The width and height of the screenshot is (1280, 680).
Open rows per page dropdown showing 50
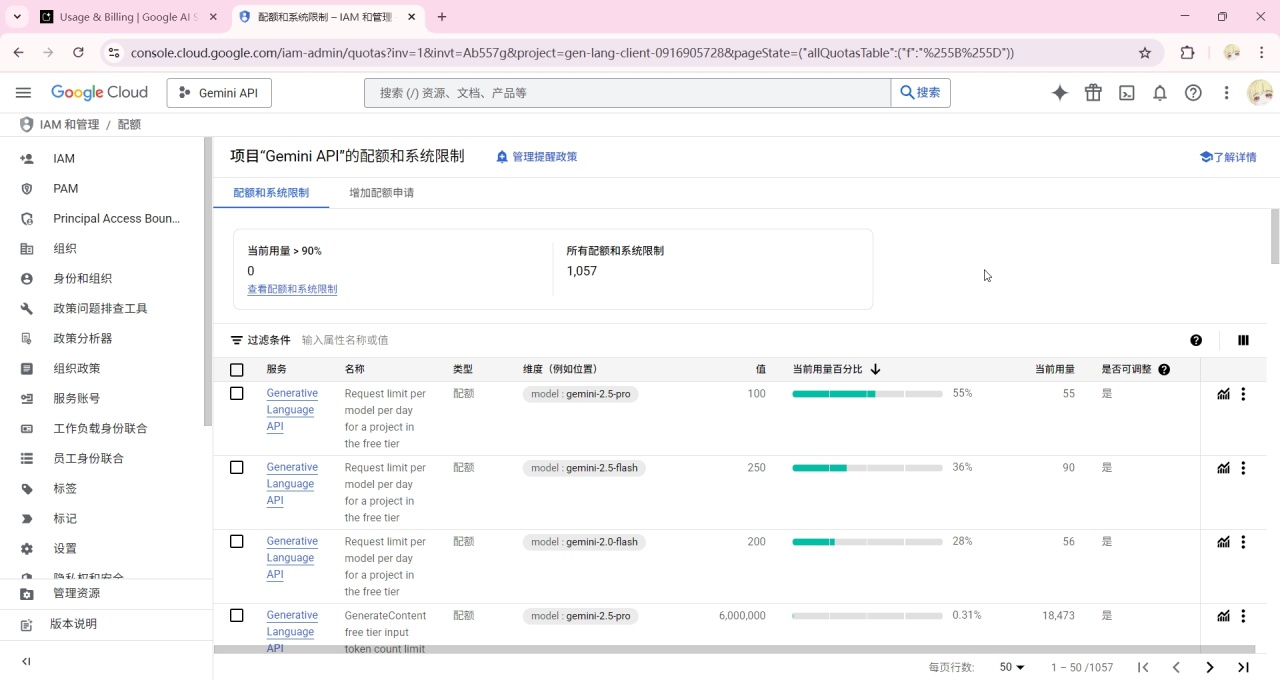(x=1012, y=667)
